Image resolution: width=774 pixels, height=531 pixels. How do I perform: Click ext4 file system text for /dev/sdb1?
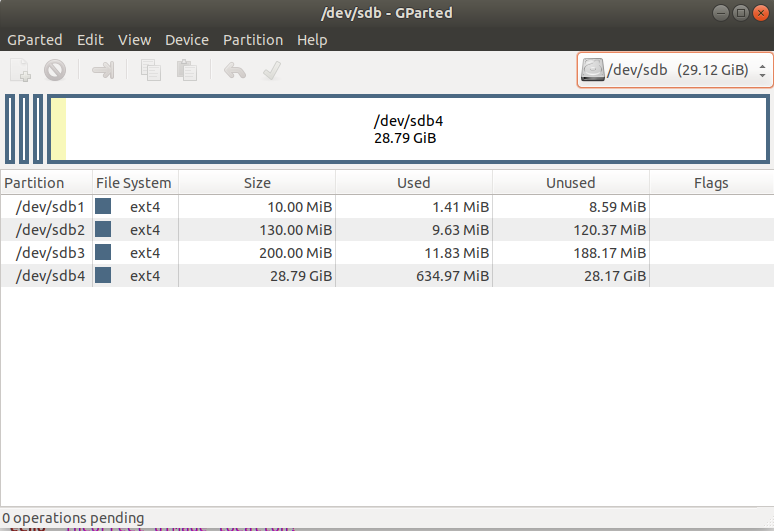[x=145, y=207]
